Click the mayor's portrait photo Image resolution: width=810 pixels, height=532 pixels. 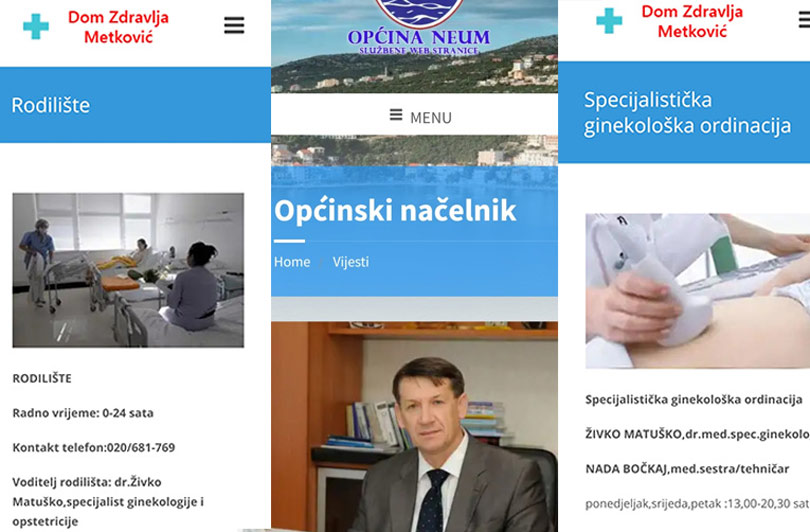pos(414,427)
